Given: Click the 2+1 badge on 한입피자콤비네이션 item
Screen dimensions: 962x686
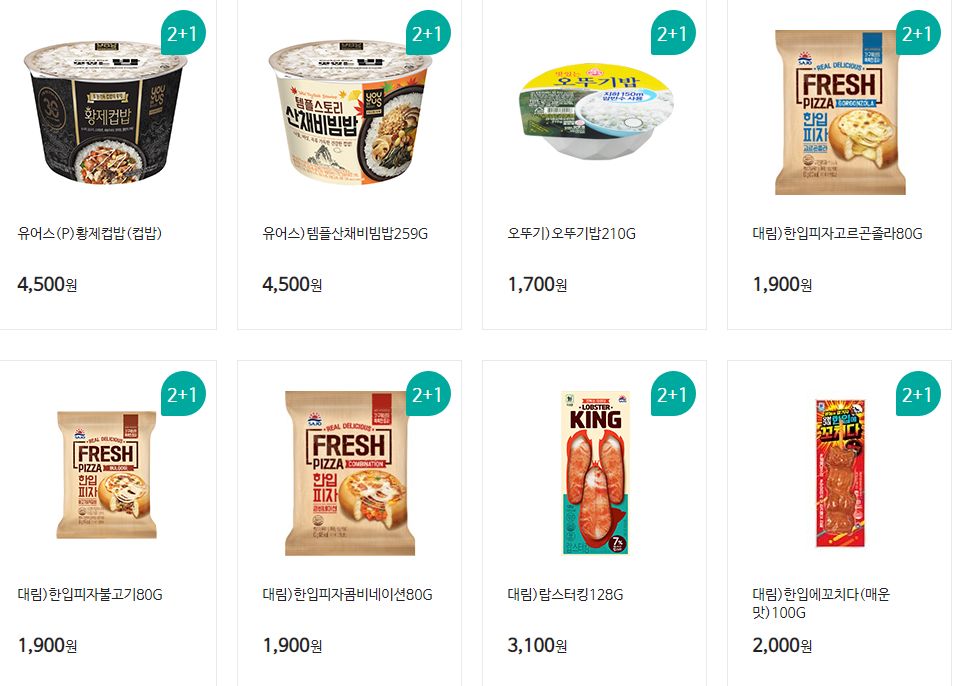Looking at the screenshot, I should point(428,393).
